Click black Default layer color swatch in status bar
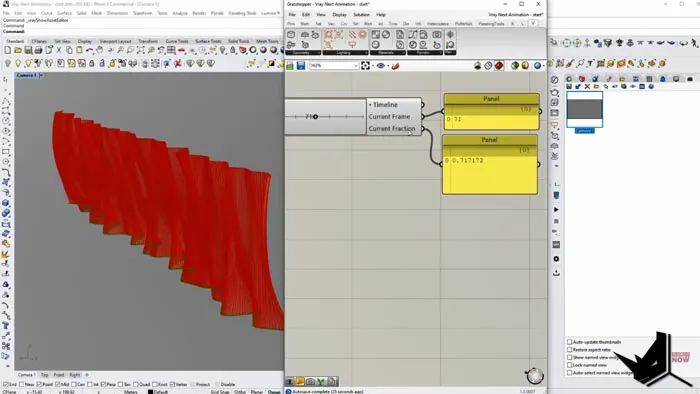Screen dimensions: 700x394 point(150,392)
